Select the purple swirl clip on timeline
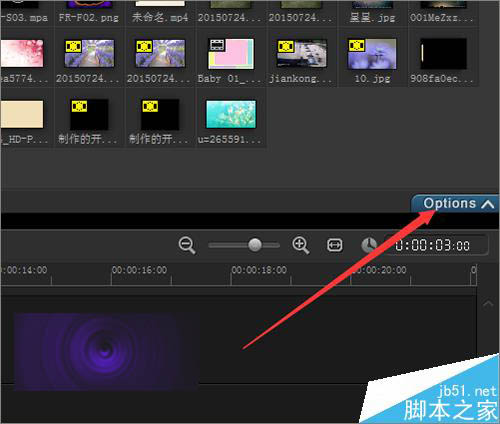The image size is (500, 424). [x=106, y=352]
